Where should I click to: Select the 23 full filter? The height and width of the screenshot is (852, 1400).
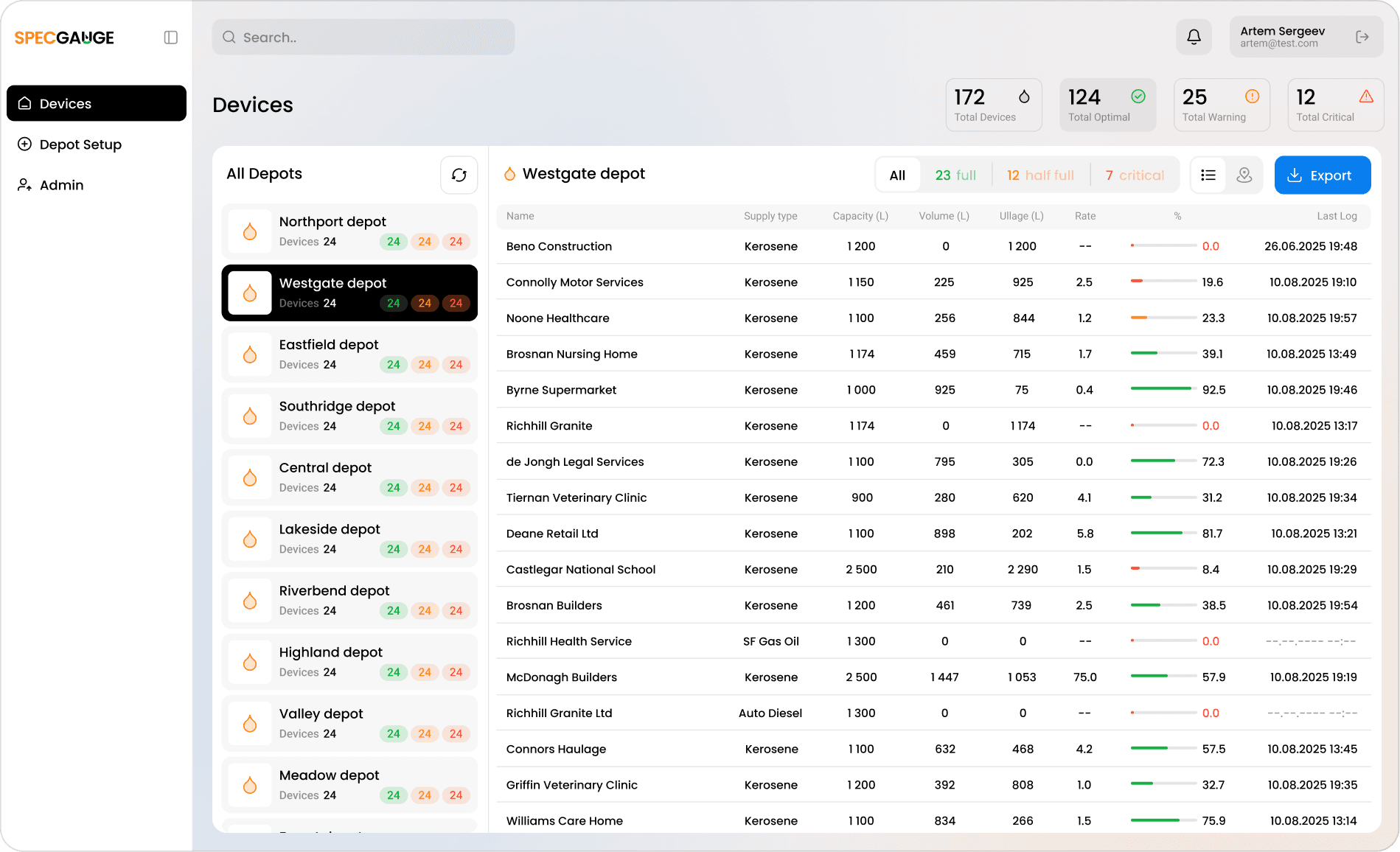click(955, 175)
